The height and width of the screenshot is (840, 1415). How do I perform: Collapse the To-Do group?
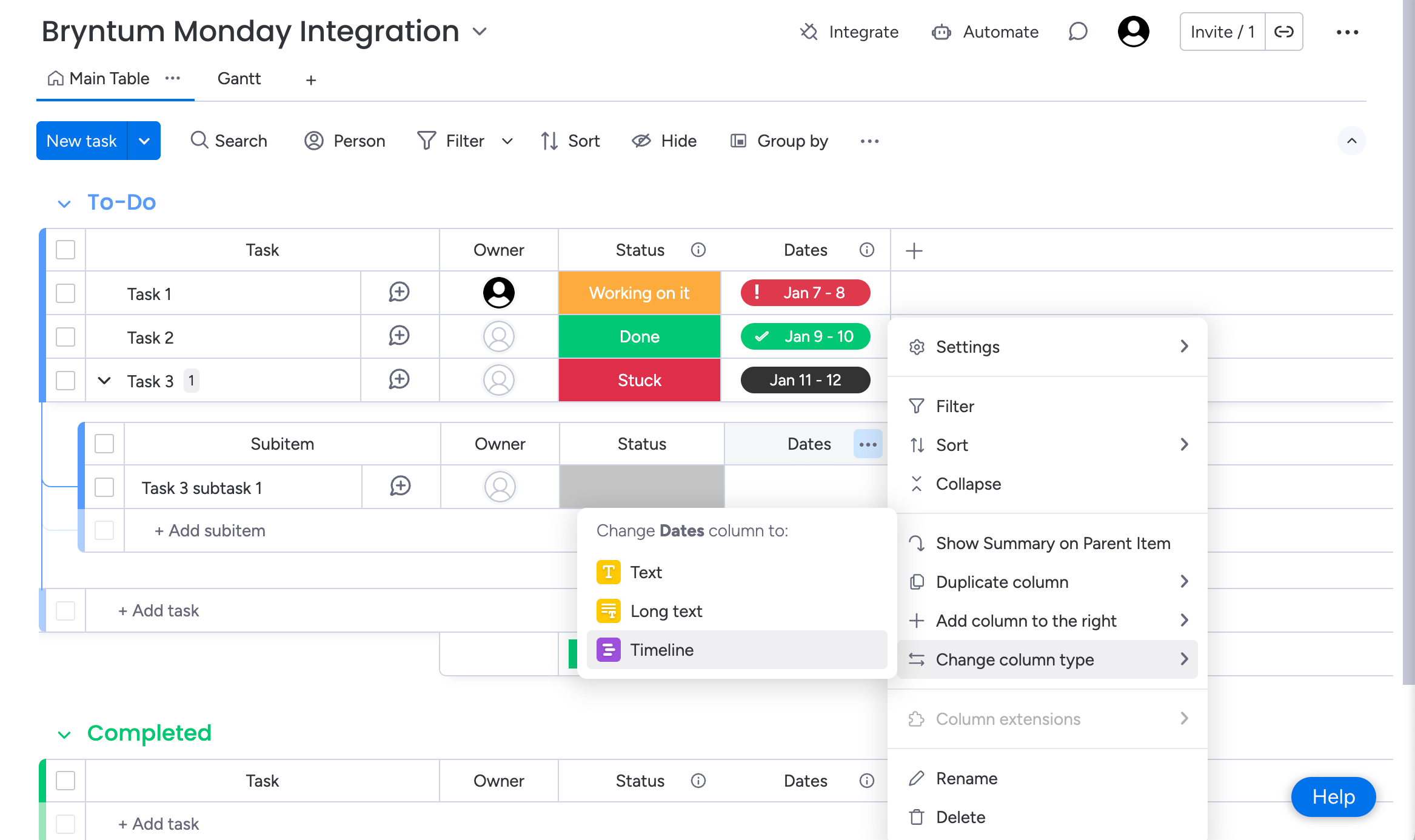(64, 204)
